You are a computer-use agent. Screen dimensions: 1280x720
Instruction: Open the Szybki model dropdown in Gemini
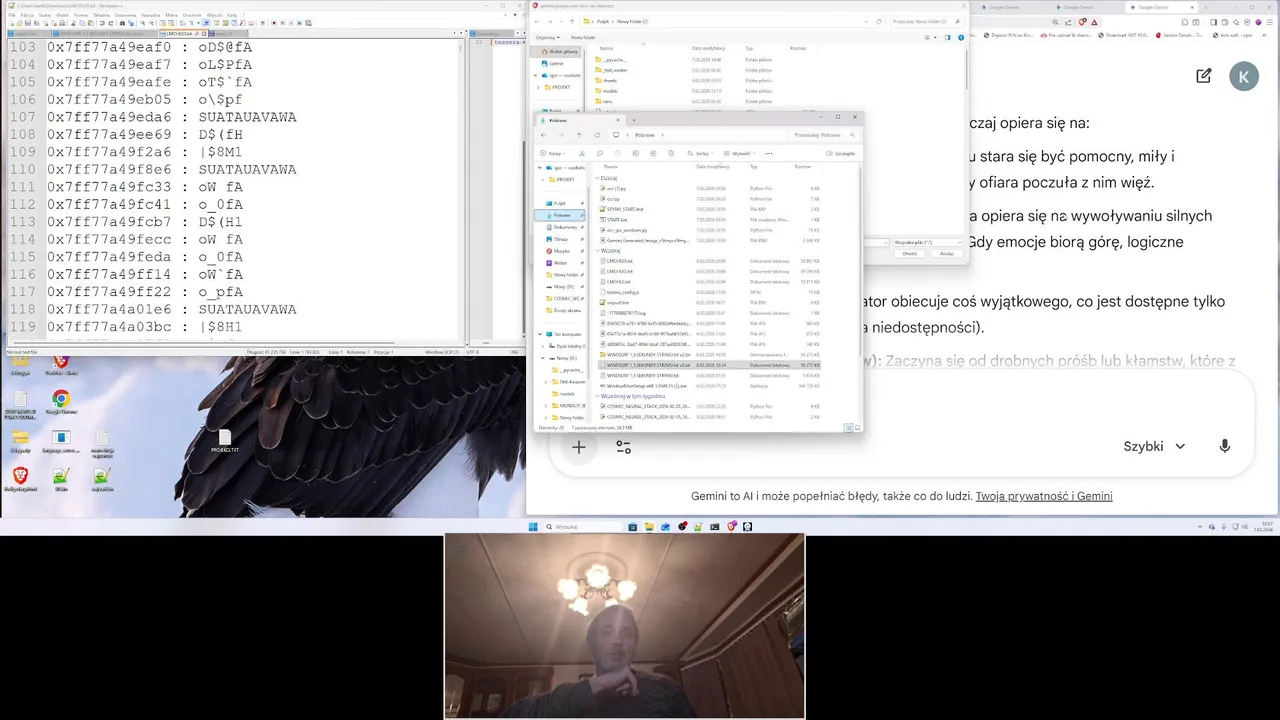(x=1154, y=446)
